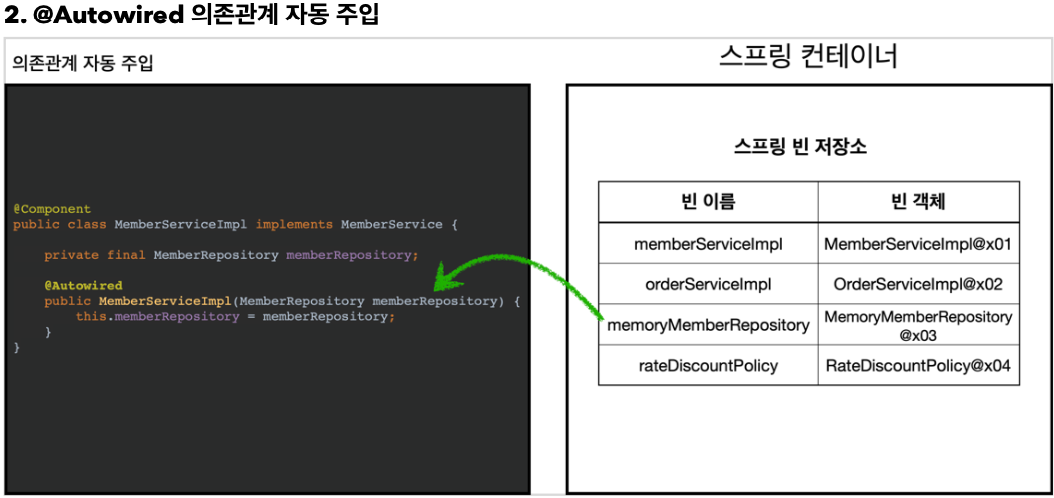Click the '스프링 컨테이너' title

click(x=808, y=58)
